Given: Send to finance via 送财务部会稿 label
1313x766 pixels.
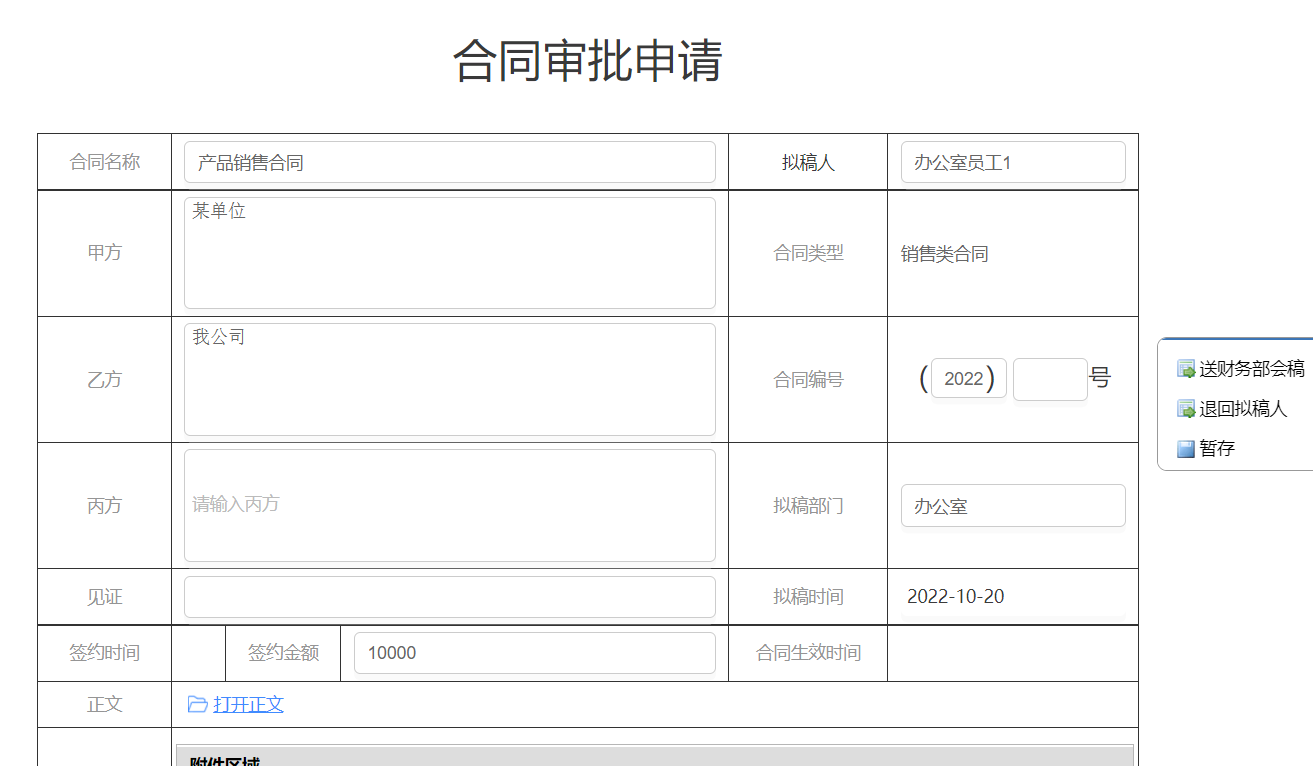Looking at the screenshot, I should [x=1252, y=369].
